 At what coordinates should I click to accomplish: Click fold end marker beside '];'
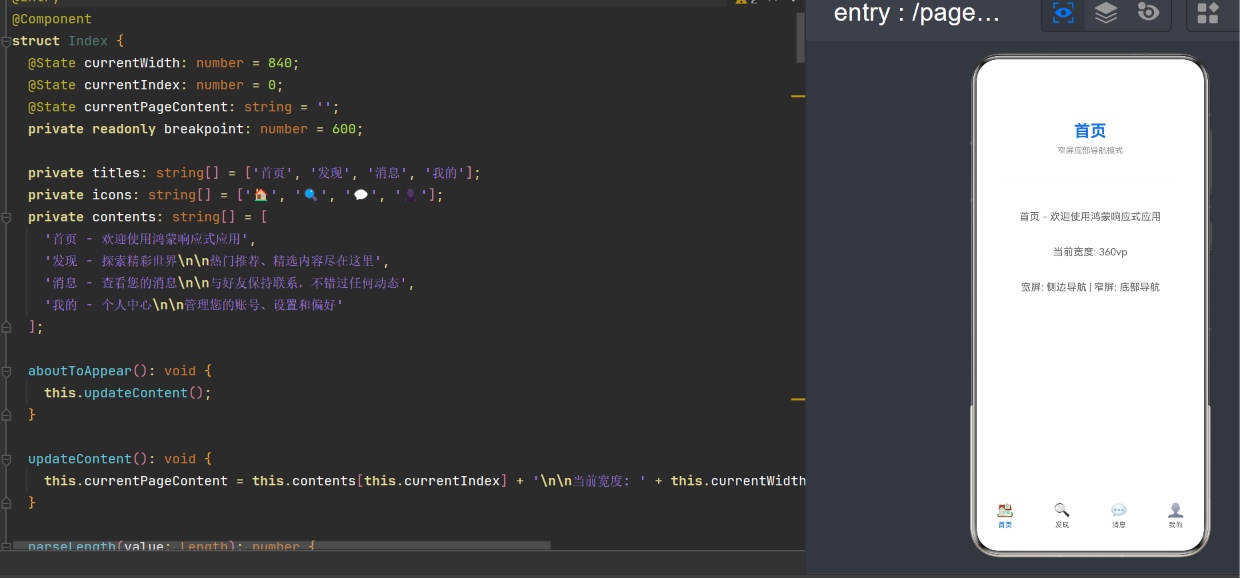pyautogui.click(x=6, y=327)
